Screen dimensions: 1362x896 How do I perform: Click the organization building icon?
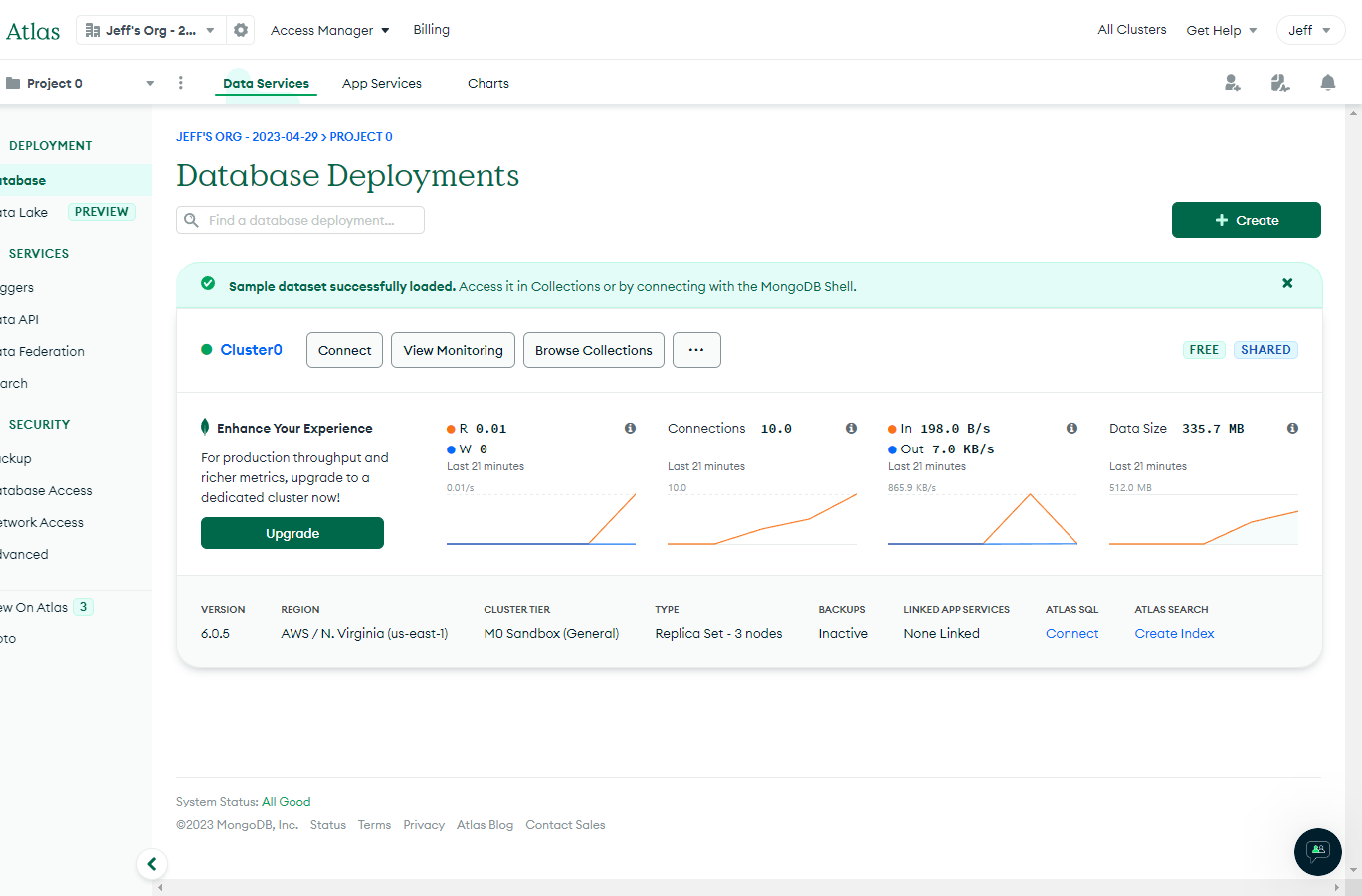[x=93, y=30]
